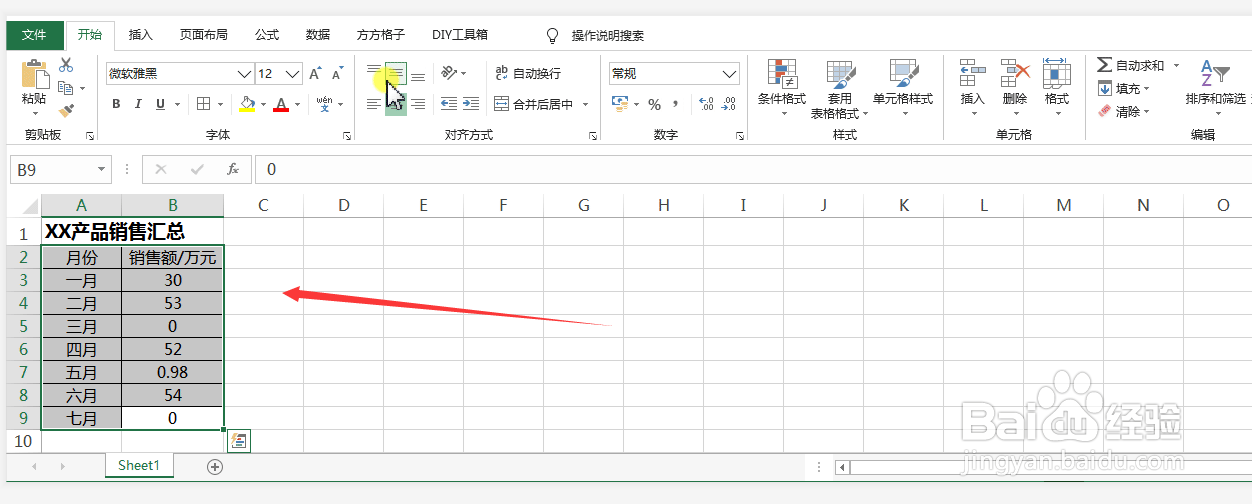1252x504 pixels.
Task: Open 套用表格格式 table format gallery
Action: click(840, 88)
